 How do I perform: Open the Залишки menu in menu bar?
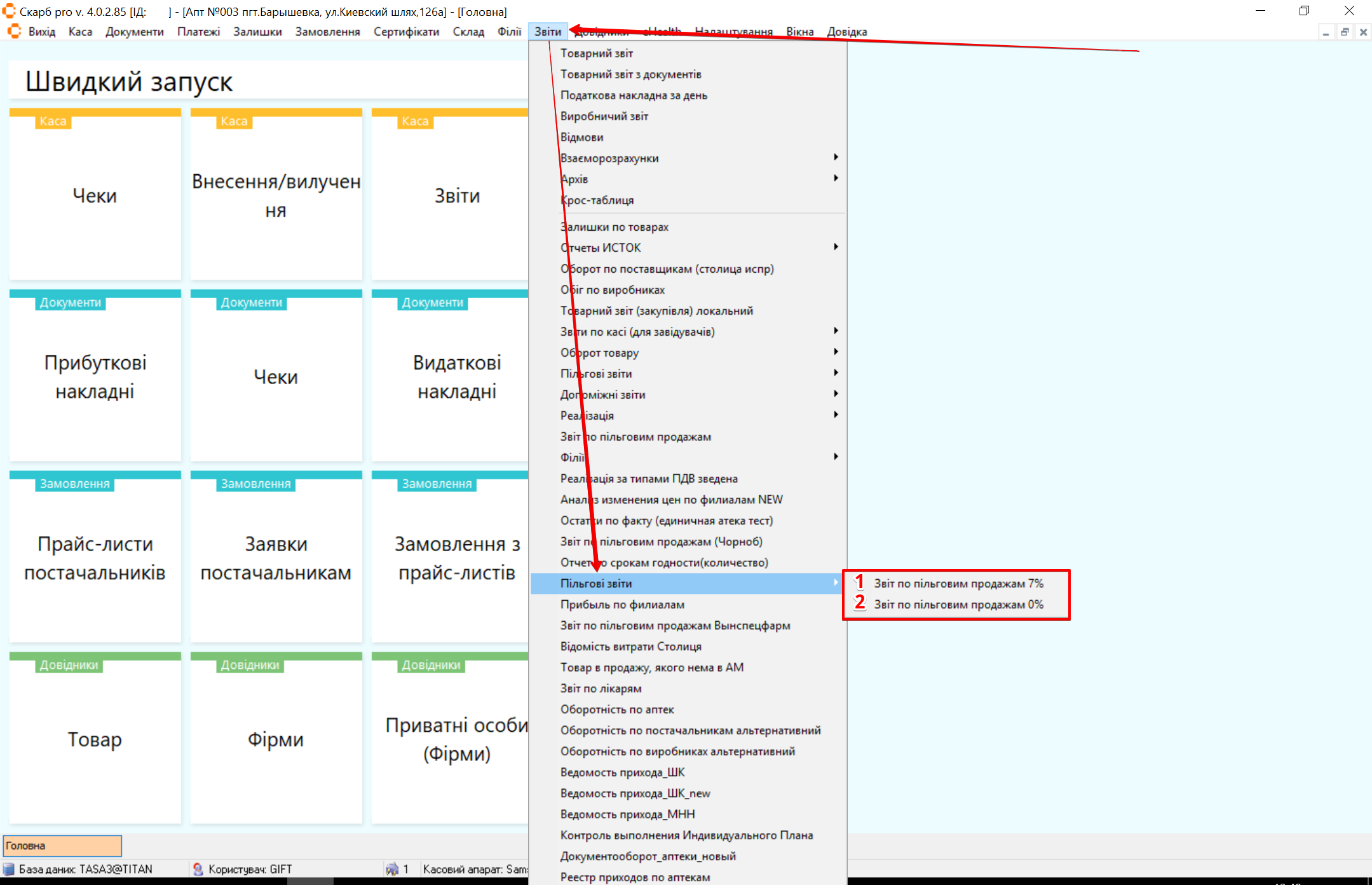point(257,32)
